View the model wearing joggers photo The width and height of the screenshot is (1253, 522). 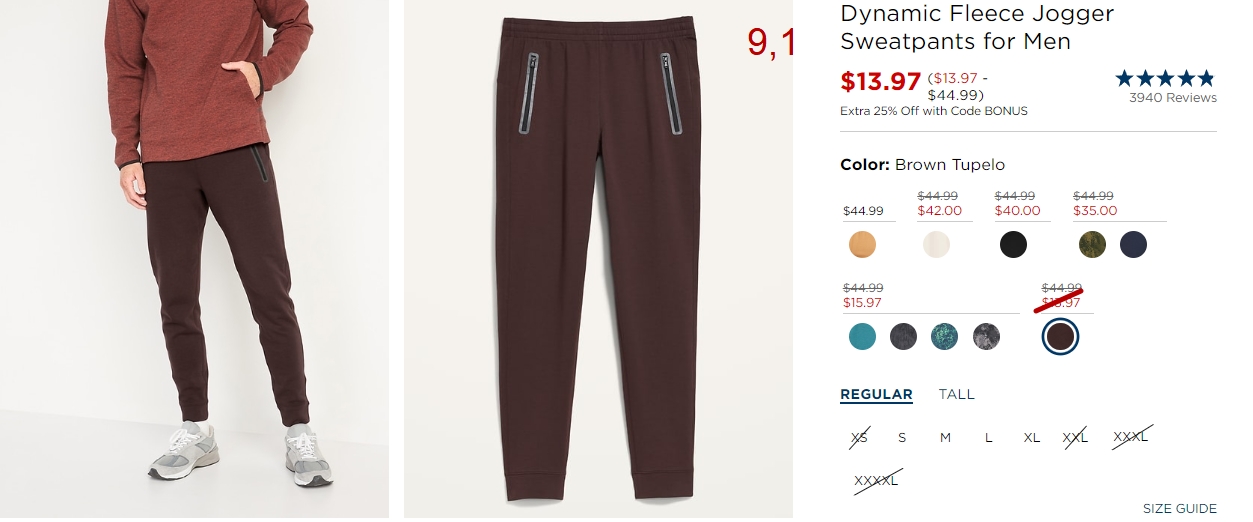pyautogui.click(x=194, y=259)
